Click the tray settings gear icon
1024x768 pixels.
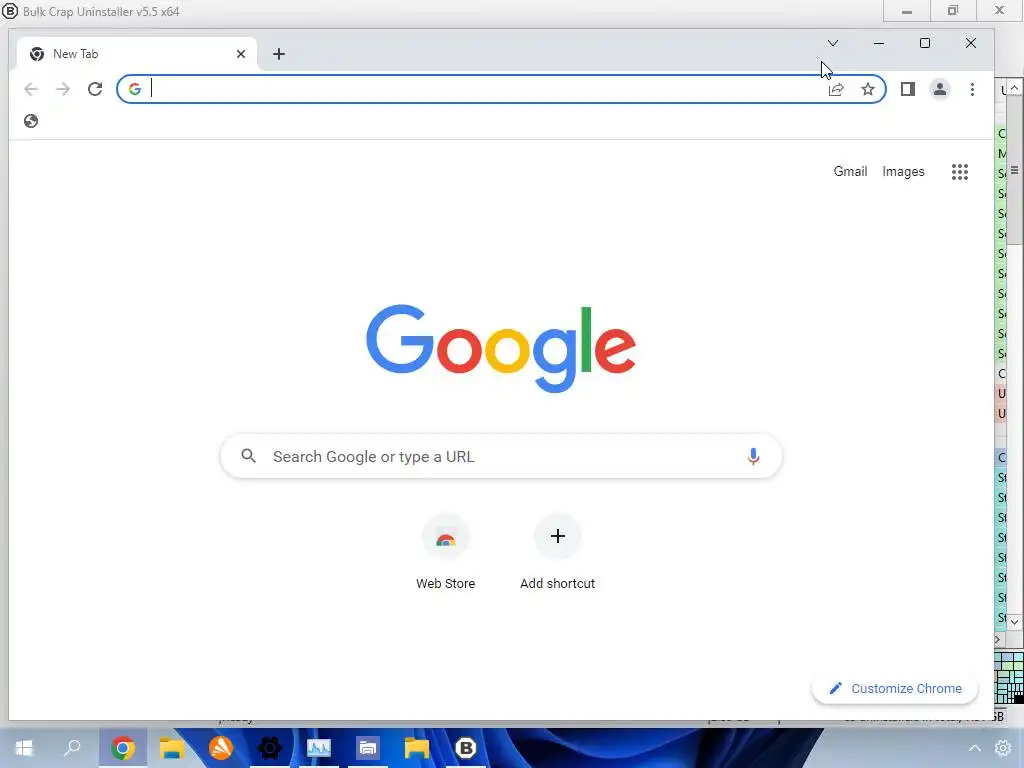[1003, 748]
